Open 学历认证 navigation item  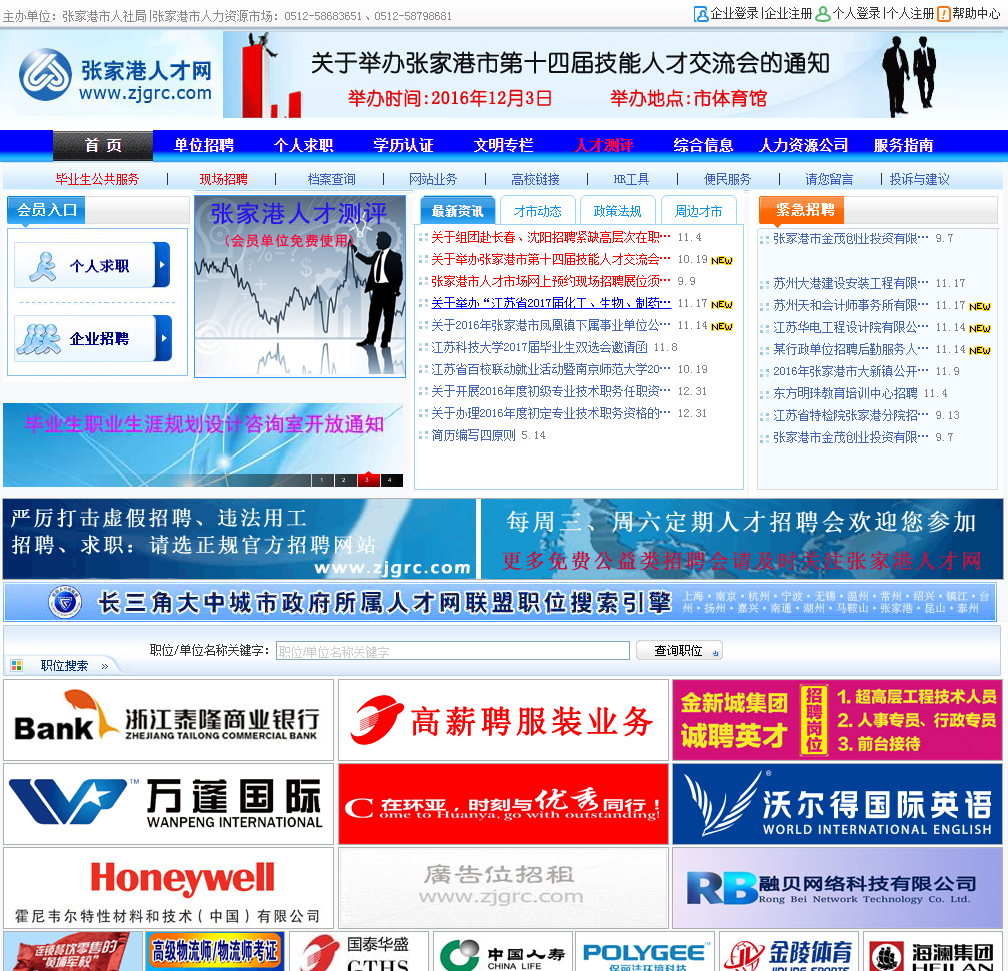[403, 145]
